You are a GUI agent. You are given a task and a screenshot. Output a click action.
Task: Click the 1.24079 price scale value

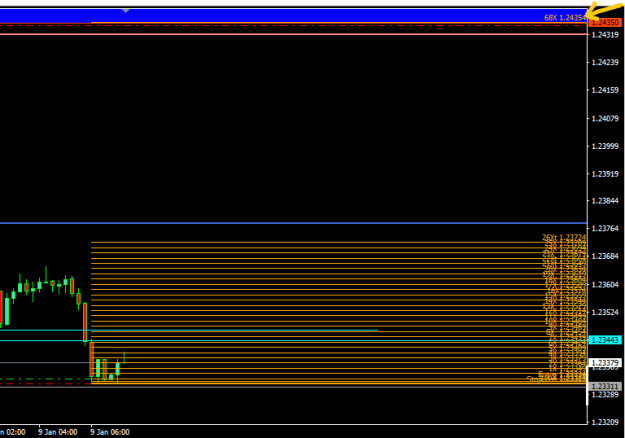coord(605,118)
